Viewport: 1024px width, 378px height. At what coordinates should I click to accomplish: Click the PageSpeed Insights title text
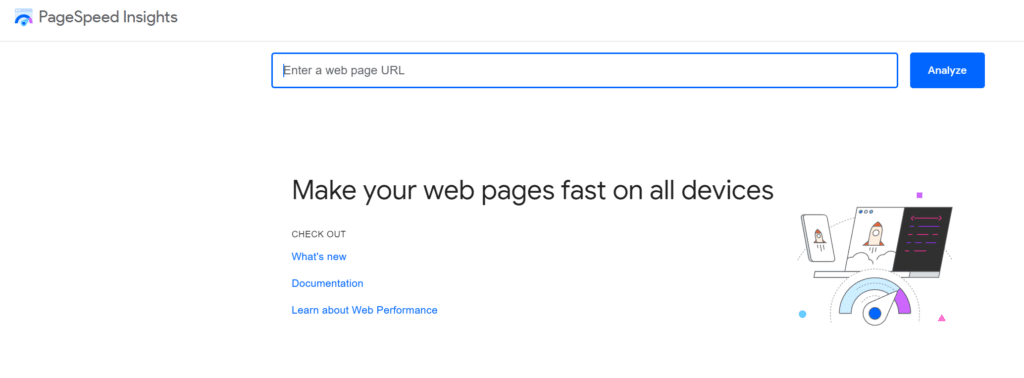click(108, 17)
